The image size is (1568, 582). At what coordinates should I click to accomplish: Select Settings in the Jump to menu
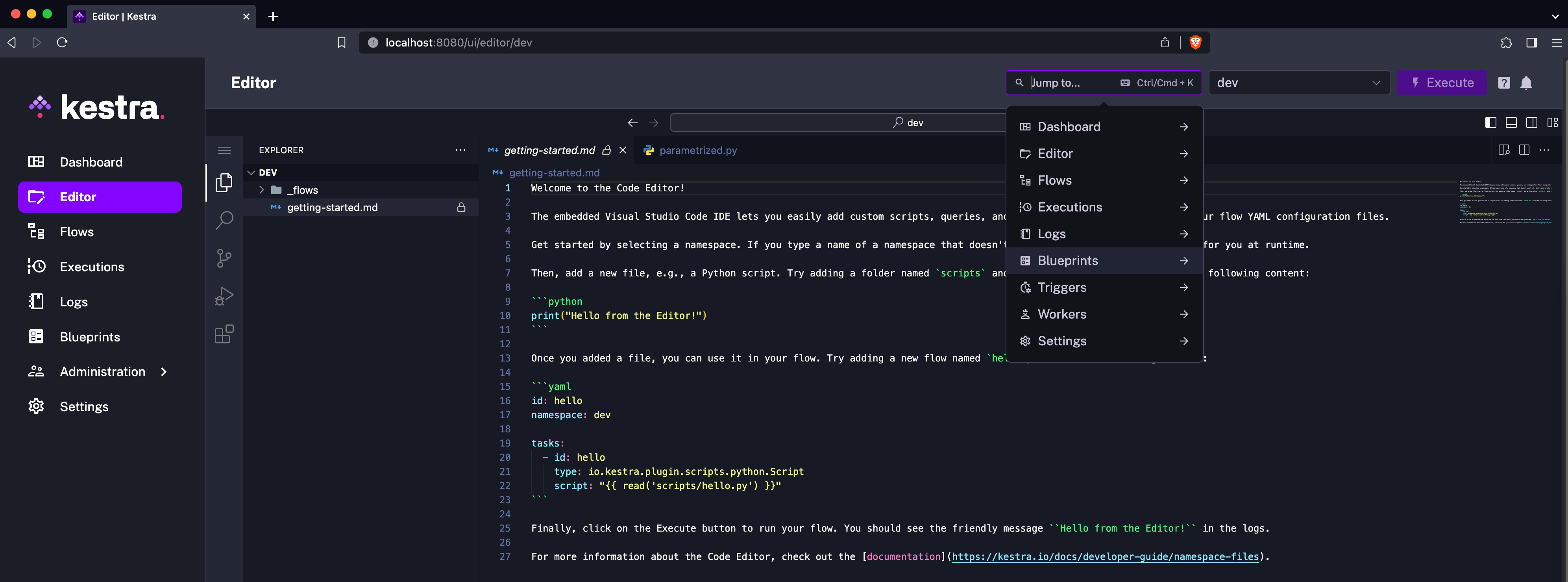pyautogui.click(x=1104, y=341)
